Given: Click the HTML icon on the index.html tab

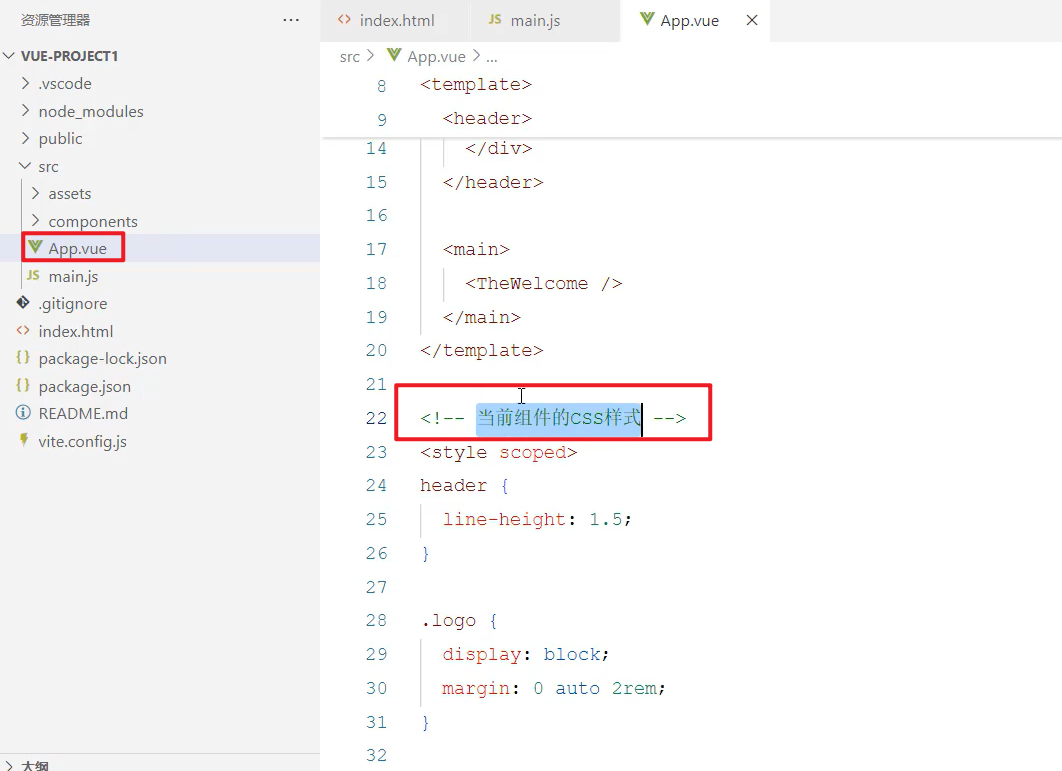Looking at the screenshot, I should [344, 20].
